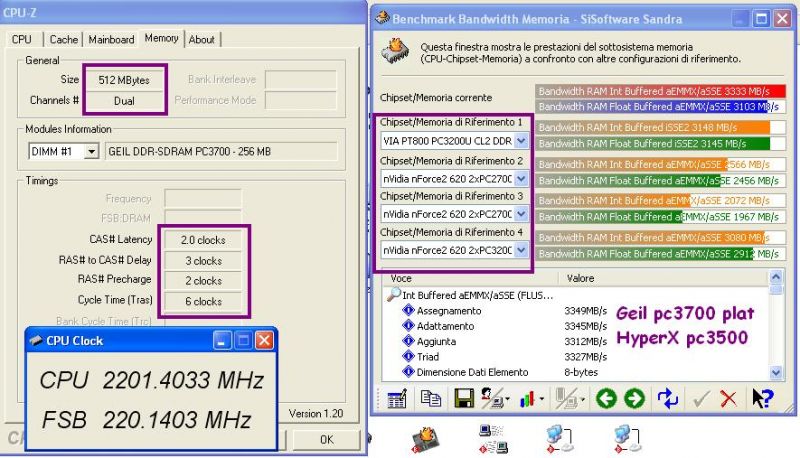The width and height of the screenshot is (800, 458).
Task: Open the two-computers network benchmark module icon
Action: point(493,439)
